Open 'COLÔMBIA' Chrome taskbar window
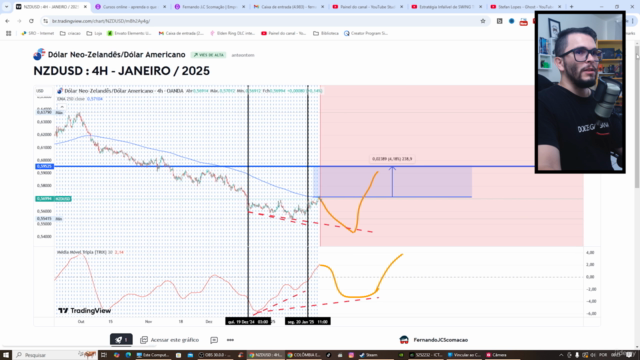 304,355
